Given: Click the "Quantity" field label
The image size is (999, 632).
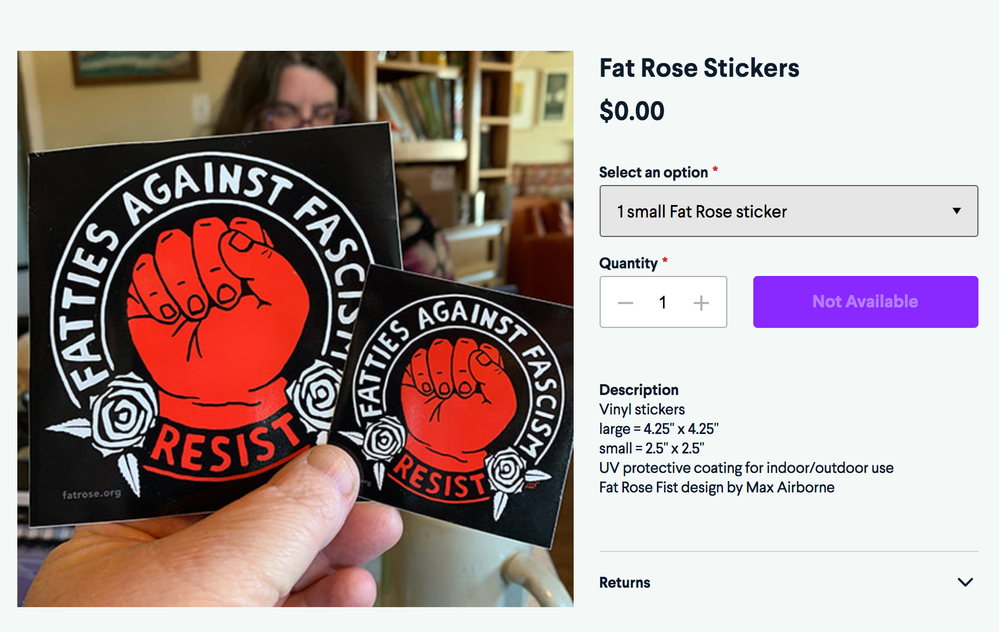Looking at the screenshot, I should click(x=629, y=263).
